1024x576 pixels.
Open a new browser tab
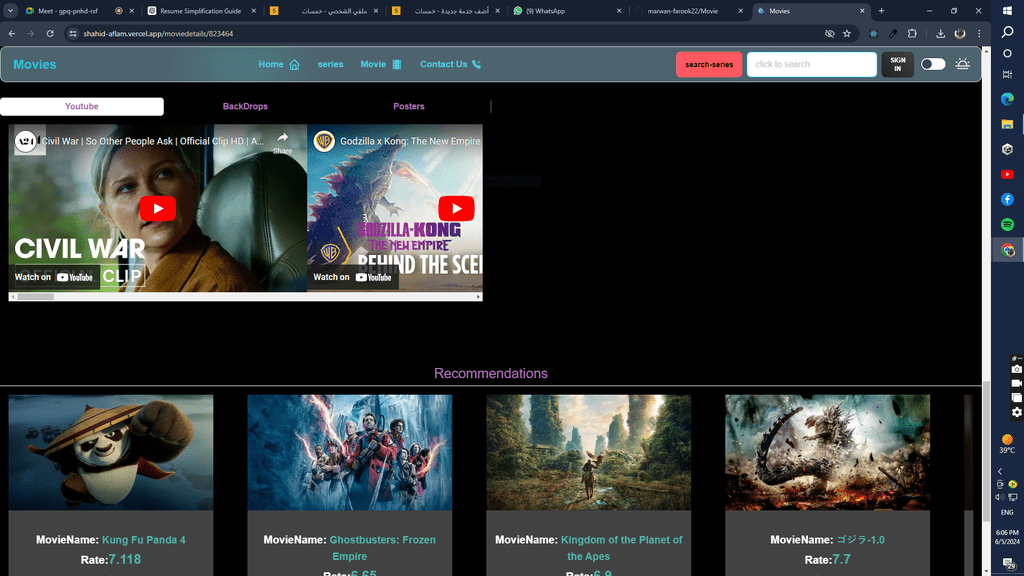881,10
